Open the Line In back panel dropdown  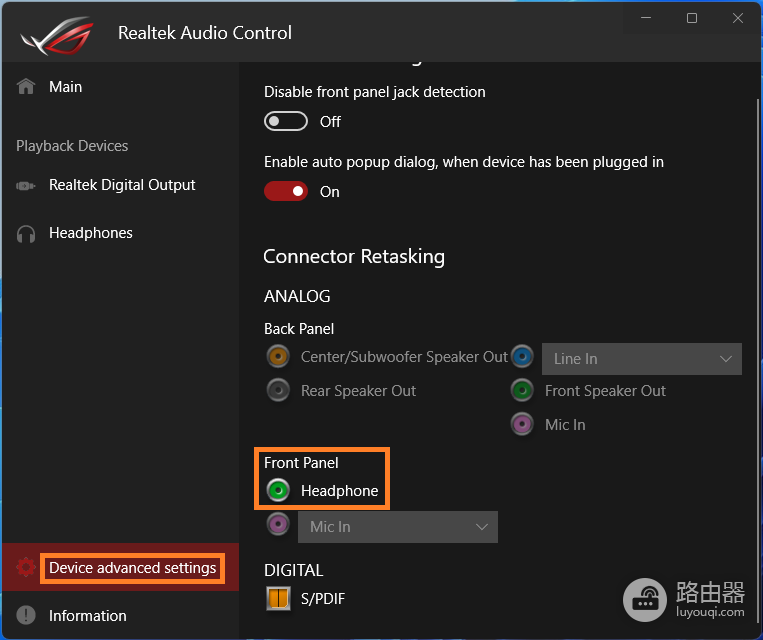pyautogui.click(x=642, y=359)
